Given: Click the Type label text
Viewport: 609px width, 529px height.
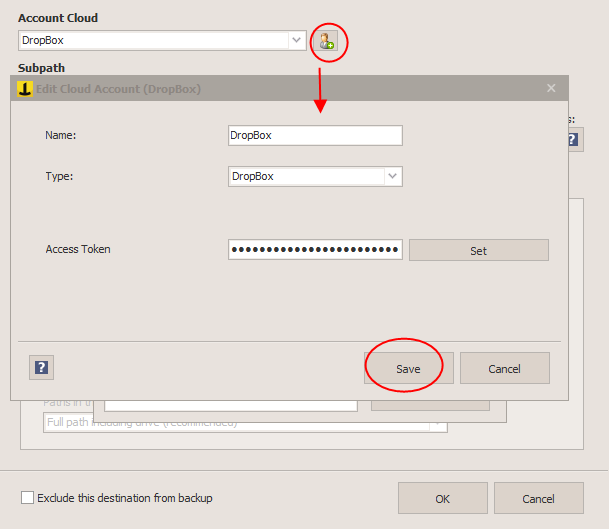Looking at the screenshot, I should (x=59, y=176).
